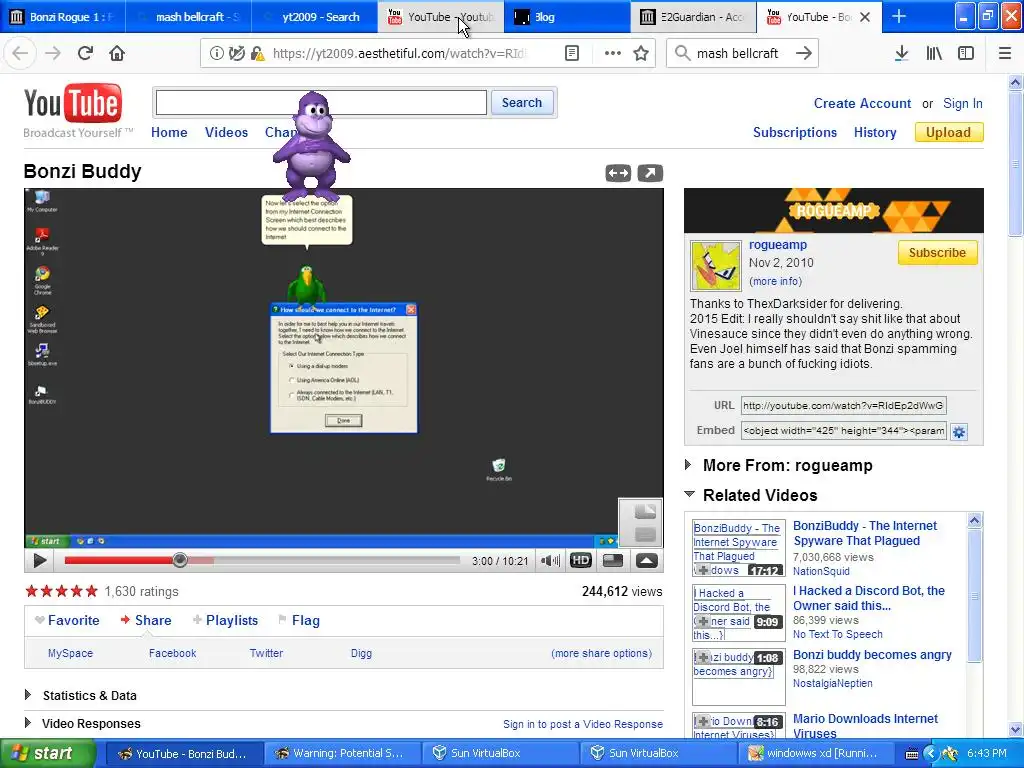Click YouTube search input field

click(x=321, y=103)
